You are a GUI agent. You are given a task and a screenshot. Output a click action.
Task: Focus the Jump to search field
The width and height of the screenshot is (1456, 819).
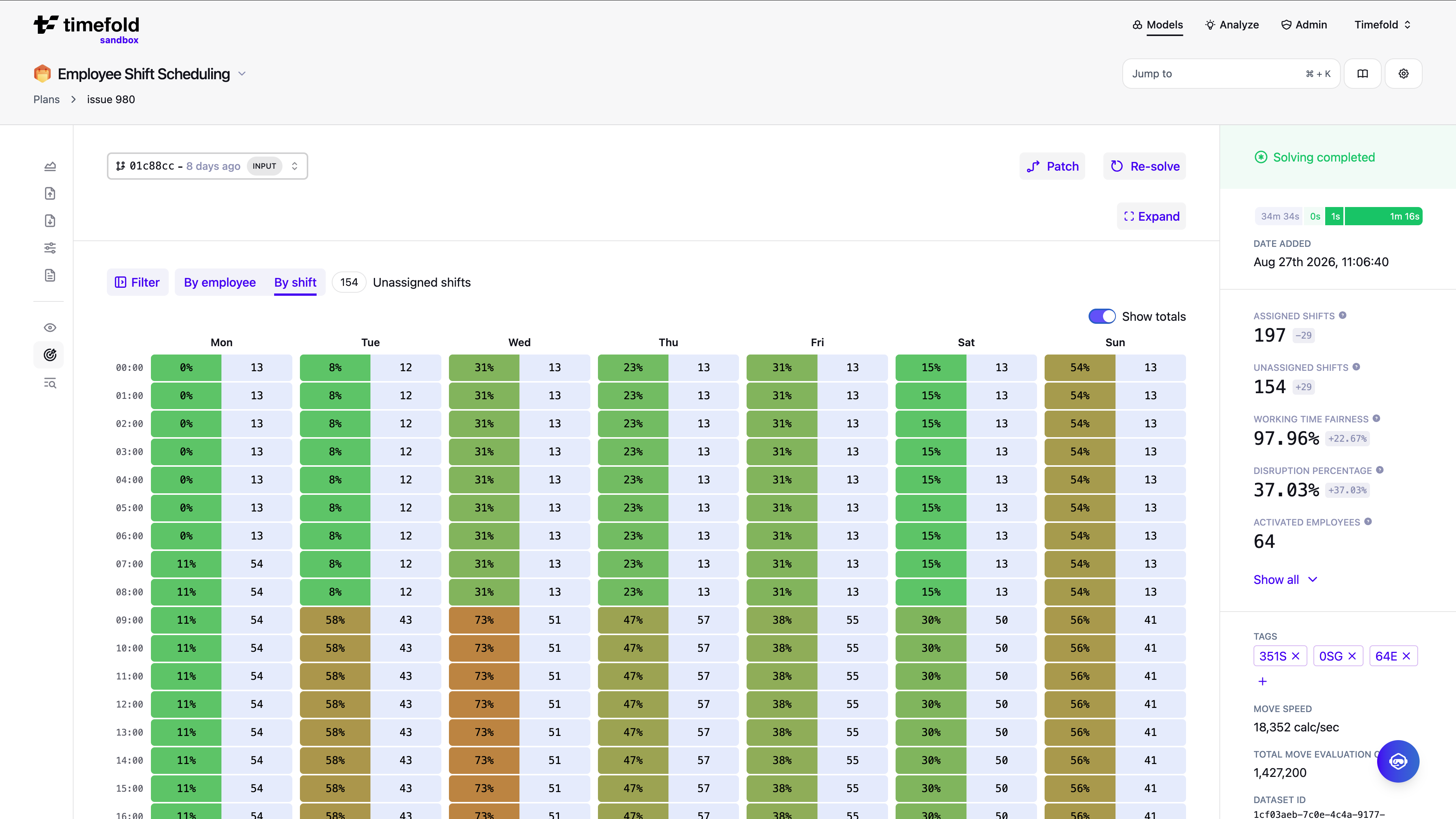tap(1231, 74)
